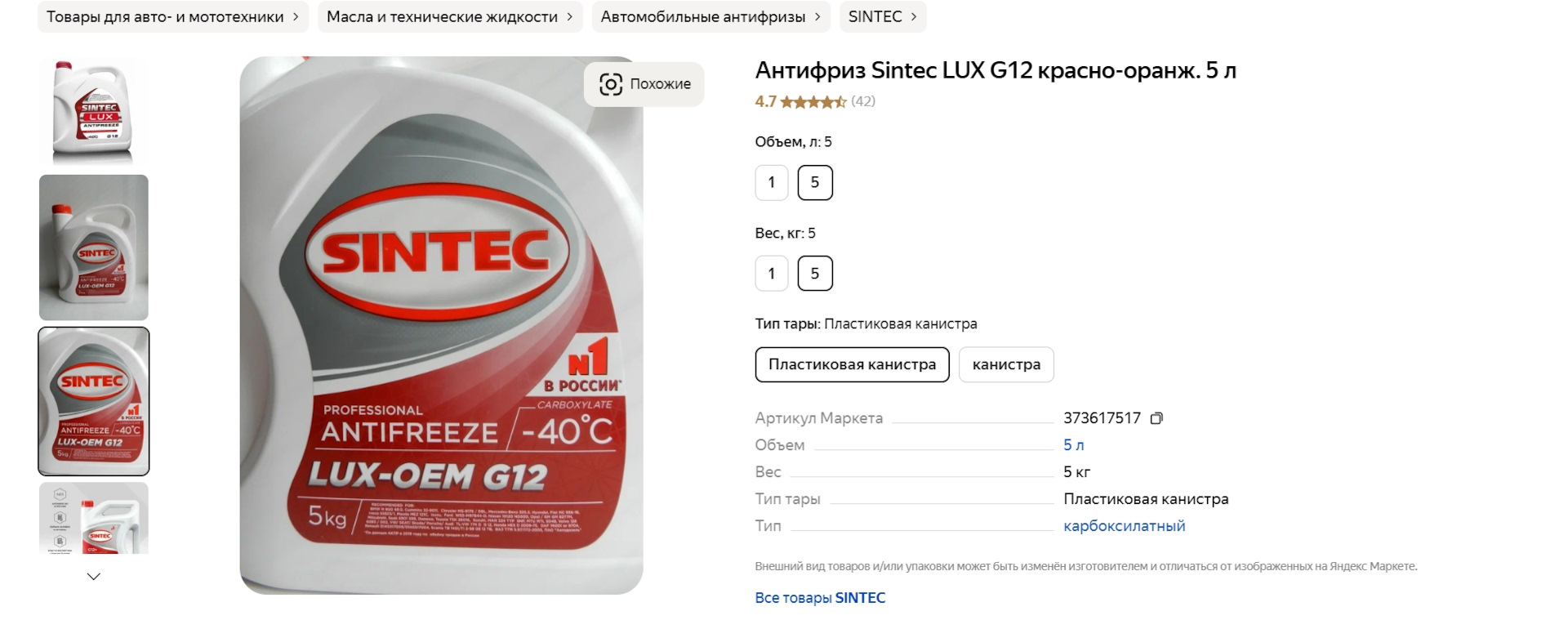Open 'Товары для авто- и мототехники' breadcrumb
The image size is (1568, 629).
173,16
